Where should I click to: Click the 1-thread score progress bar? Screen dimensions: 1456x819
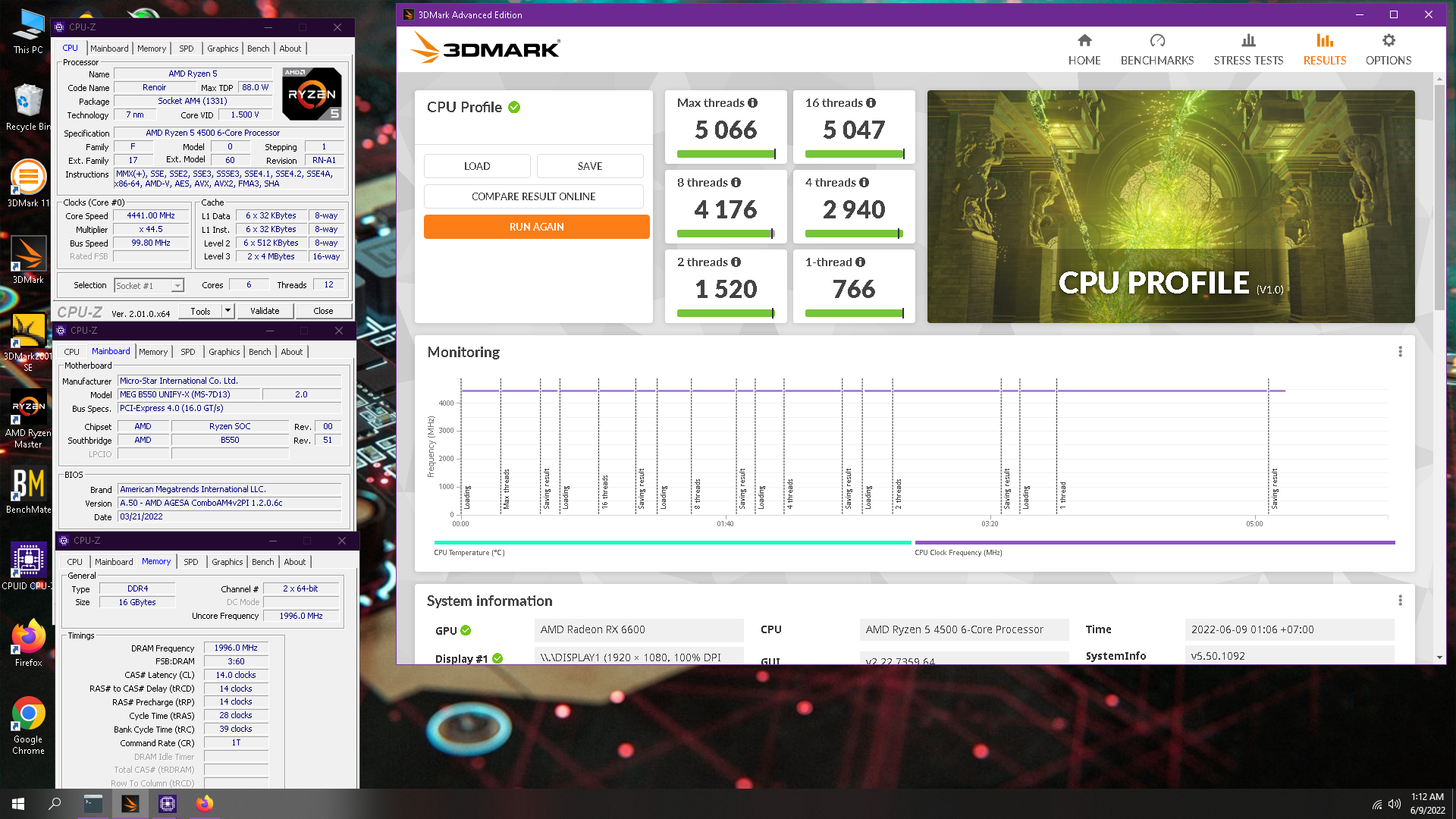coord(854,313)
